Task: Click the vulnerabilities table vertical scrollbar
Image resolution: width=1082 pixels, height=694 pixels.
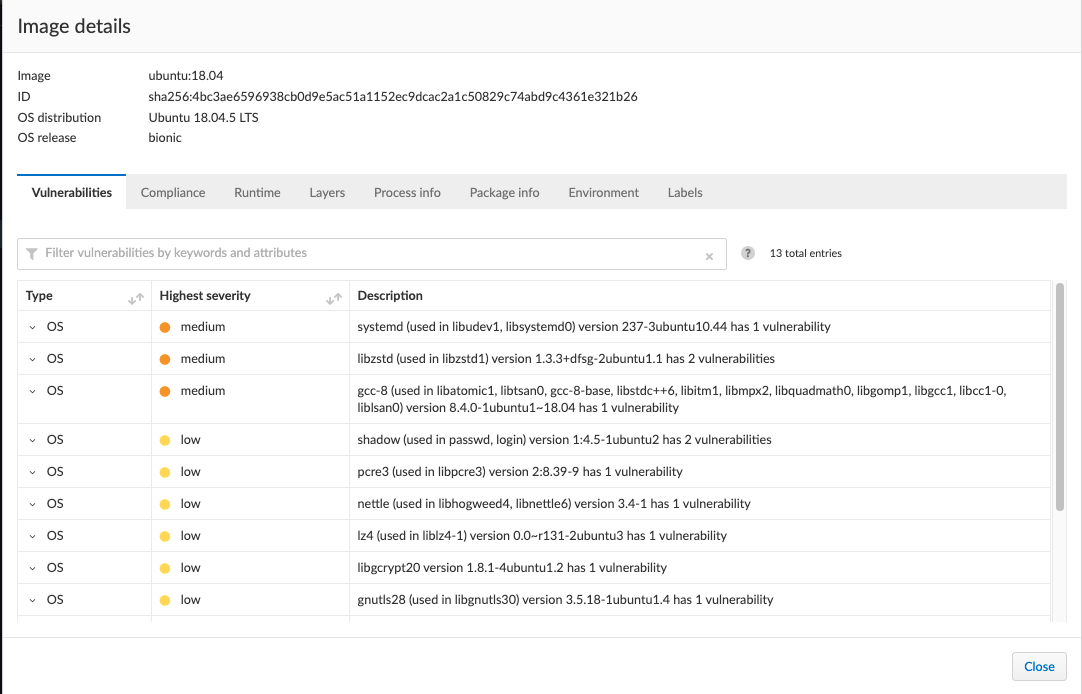Action: [x=1060, y=397]
